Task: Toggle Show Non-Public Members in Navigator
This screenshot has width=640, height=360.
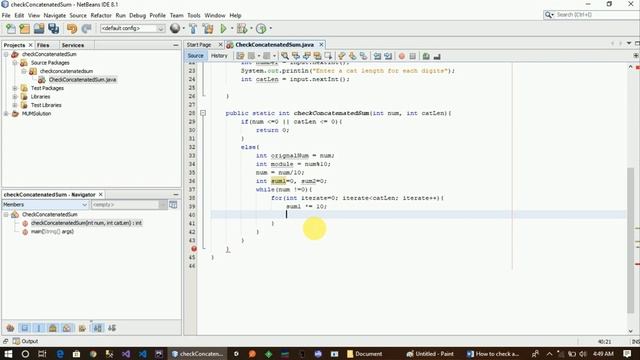Action: (53, 328)
